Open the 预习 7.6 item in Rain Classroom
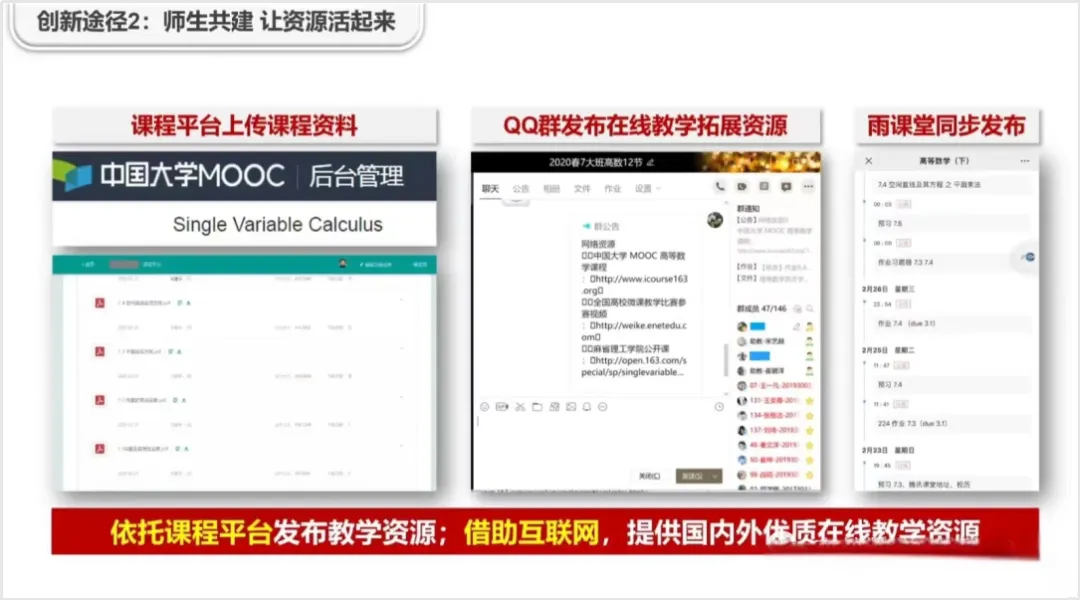The image size is (1080, 600). click(953, 224)
